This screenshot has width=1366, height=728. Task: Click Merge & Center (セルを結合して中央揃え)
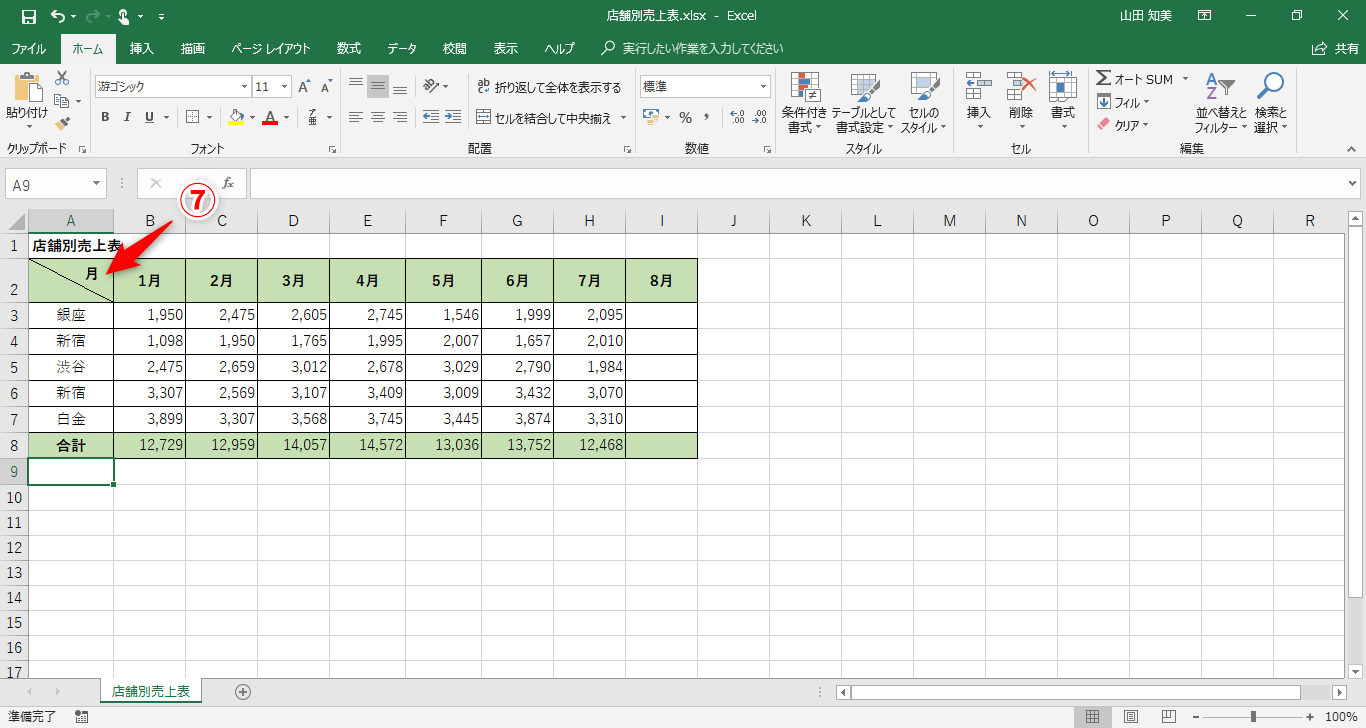pos(545,118)
